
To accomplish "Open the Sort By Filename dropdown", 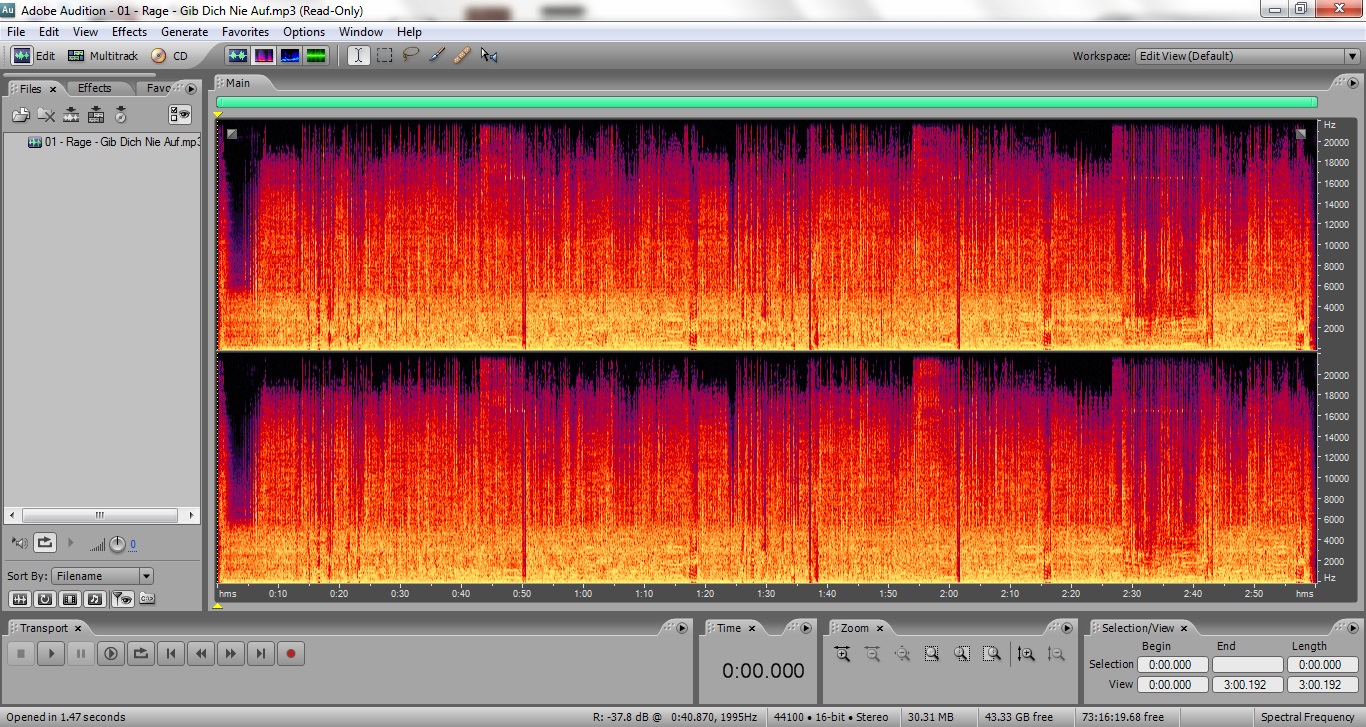I will coord(146,576).
